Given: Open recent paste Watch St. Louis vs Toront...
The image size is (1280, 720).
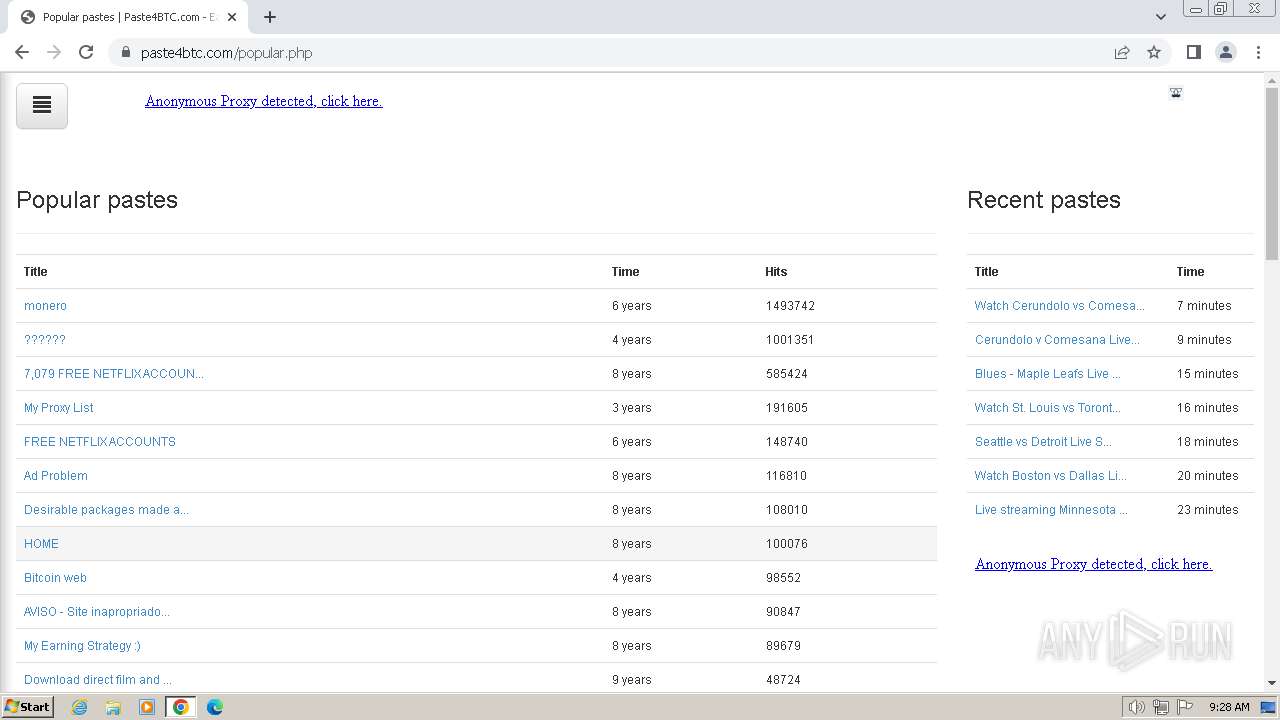Looking at the screenshot, I should [x=1048, y=408].
